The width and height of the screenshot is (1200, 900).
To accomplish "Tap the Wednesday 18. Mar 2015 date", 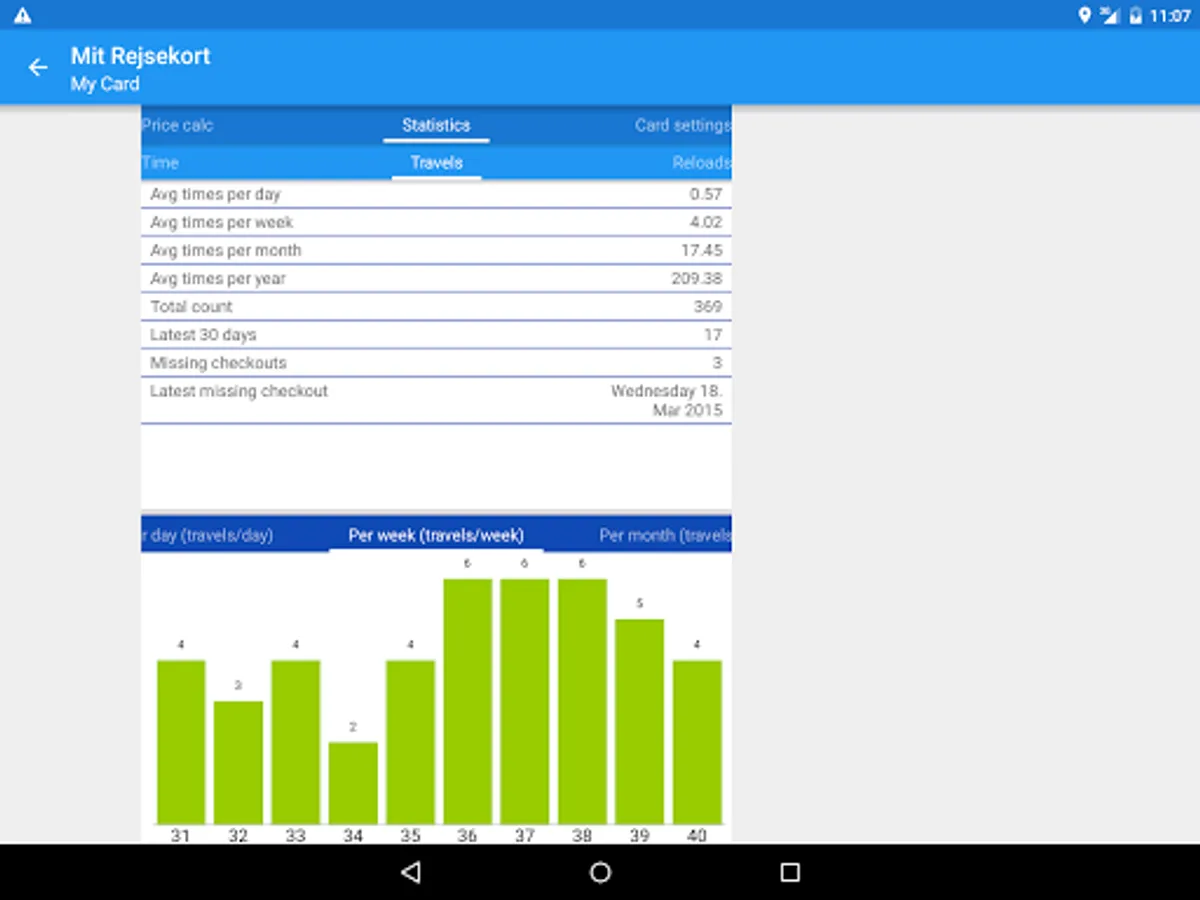I will (x=667, y=401).
